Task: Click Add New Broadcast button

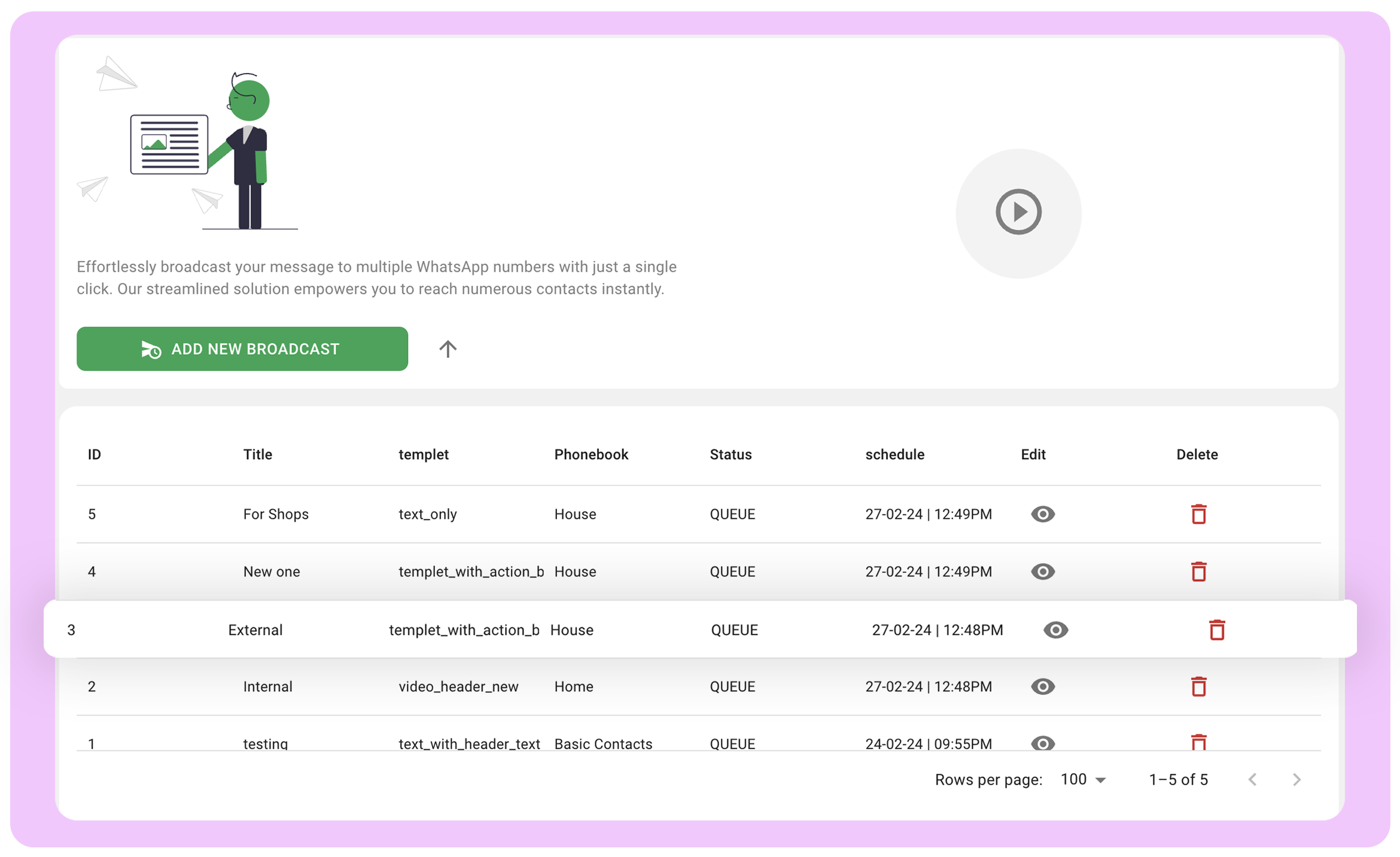Action: coord(242,349)
